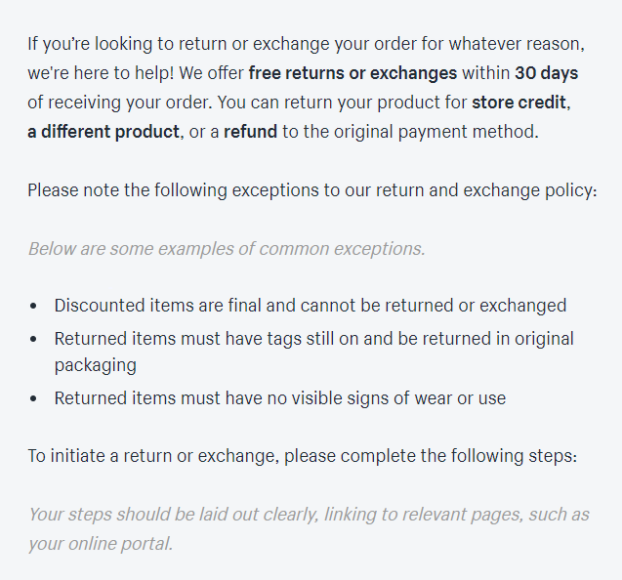Click the phrase 'we're here to help!'

coord(101,73)
